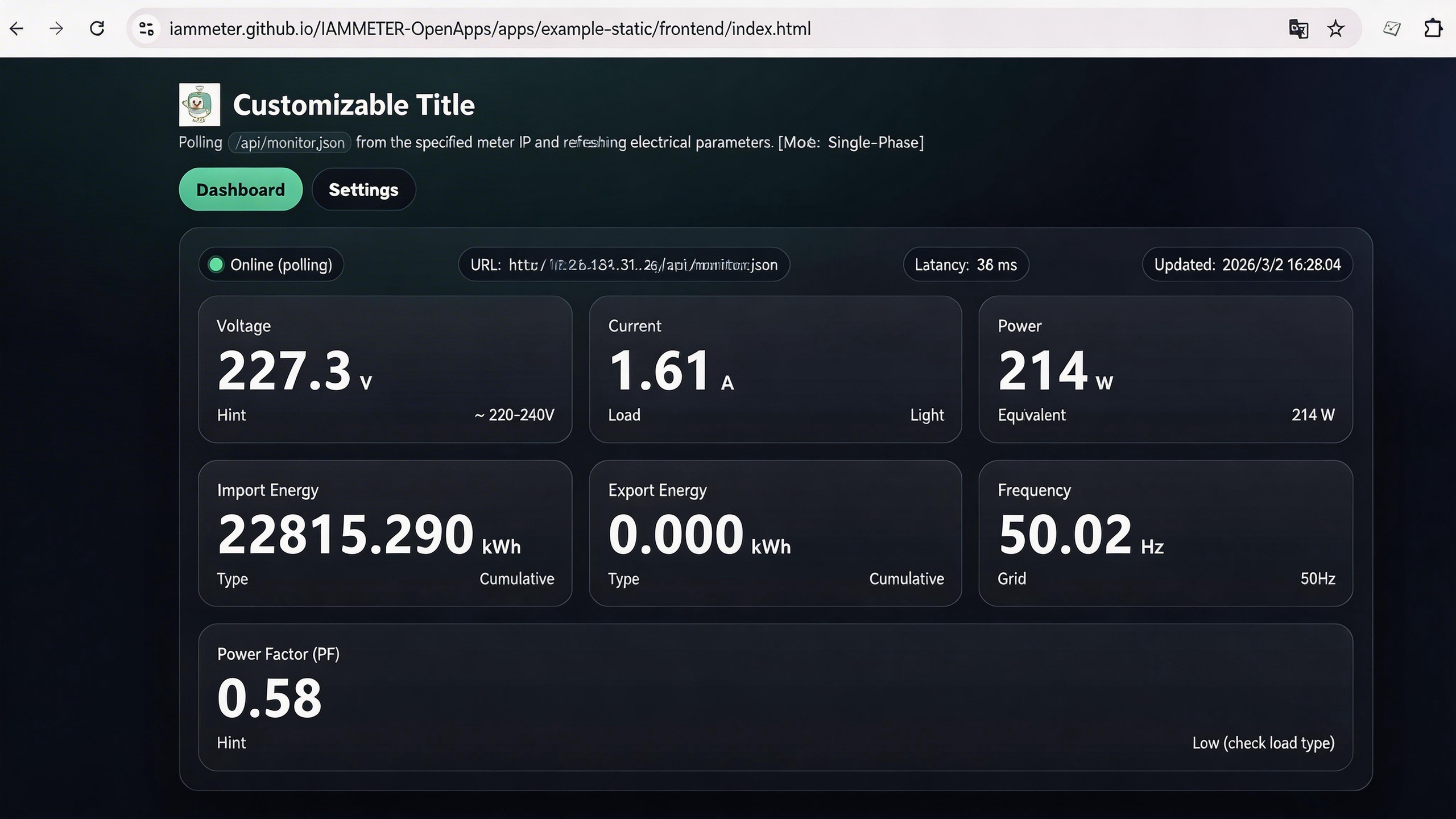Open site information icon in address bar

[146, 28]
